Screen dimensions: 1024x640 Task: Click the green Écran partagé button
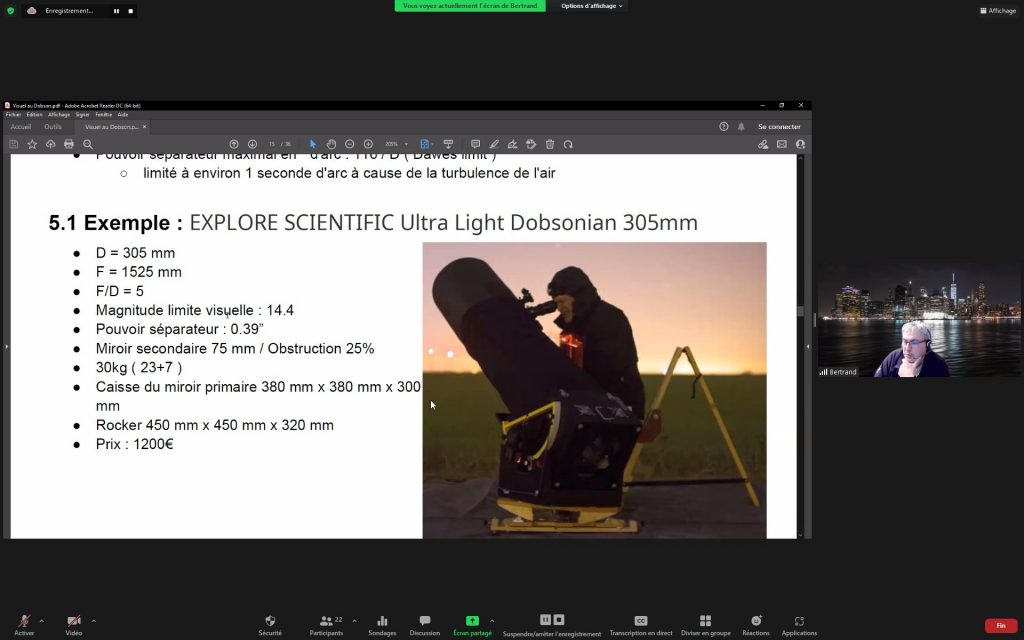click(472, 625)
